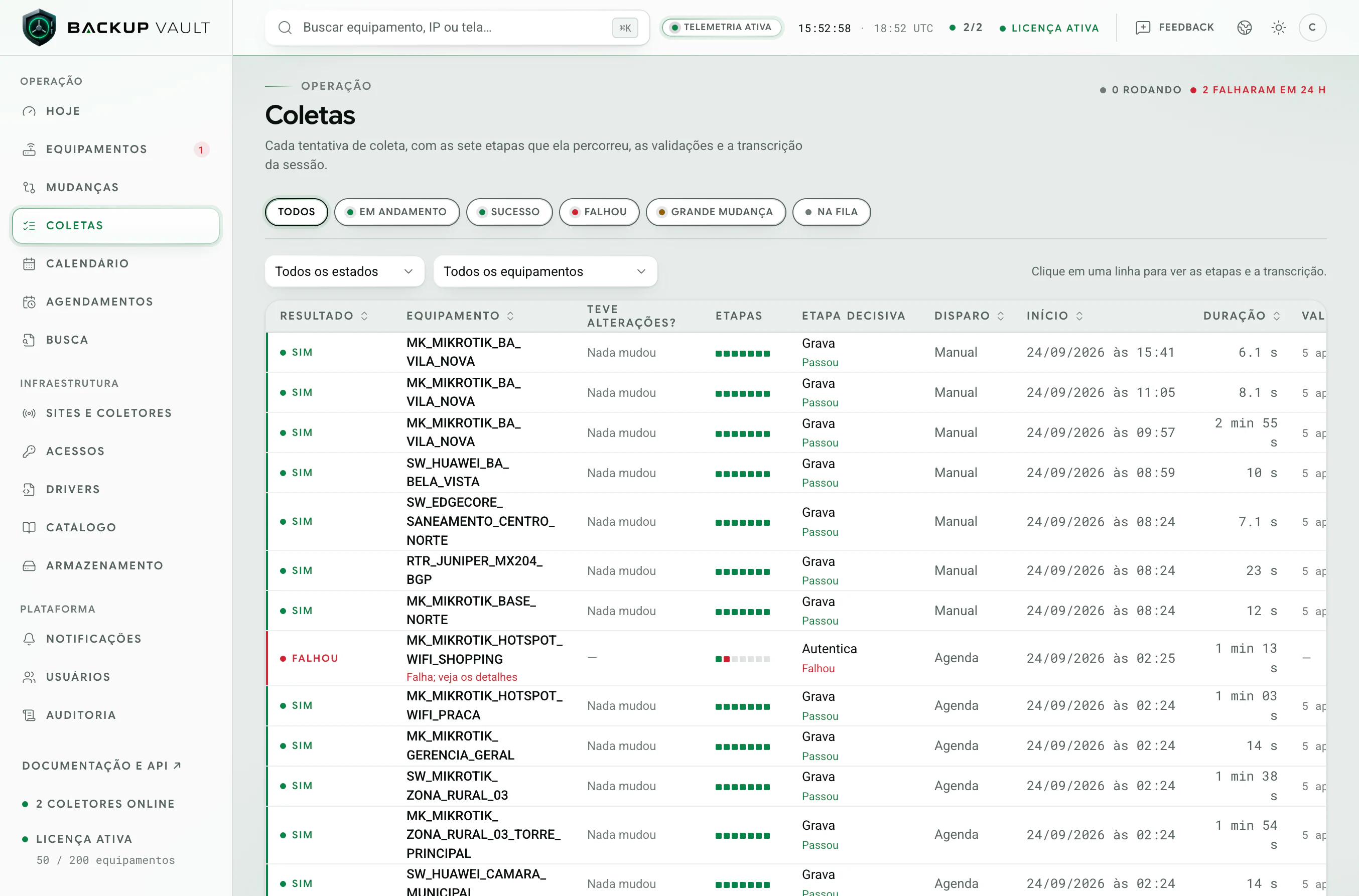
Task: Click the Feedback button label
Action: click(1186, 28)
